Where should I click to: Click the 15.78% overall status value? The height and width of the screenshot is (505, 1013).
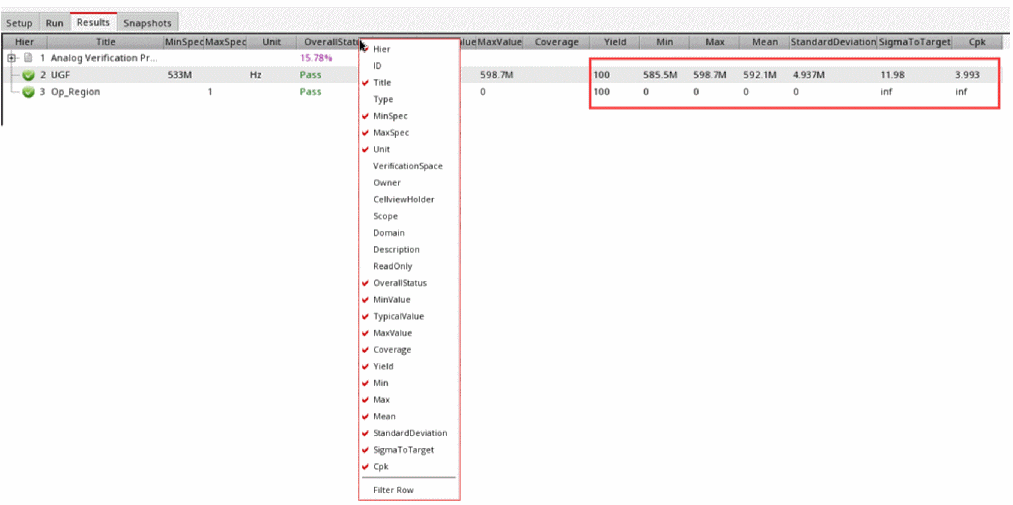click(316, 58)
